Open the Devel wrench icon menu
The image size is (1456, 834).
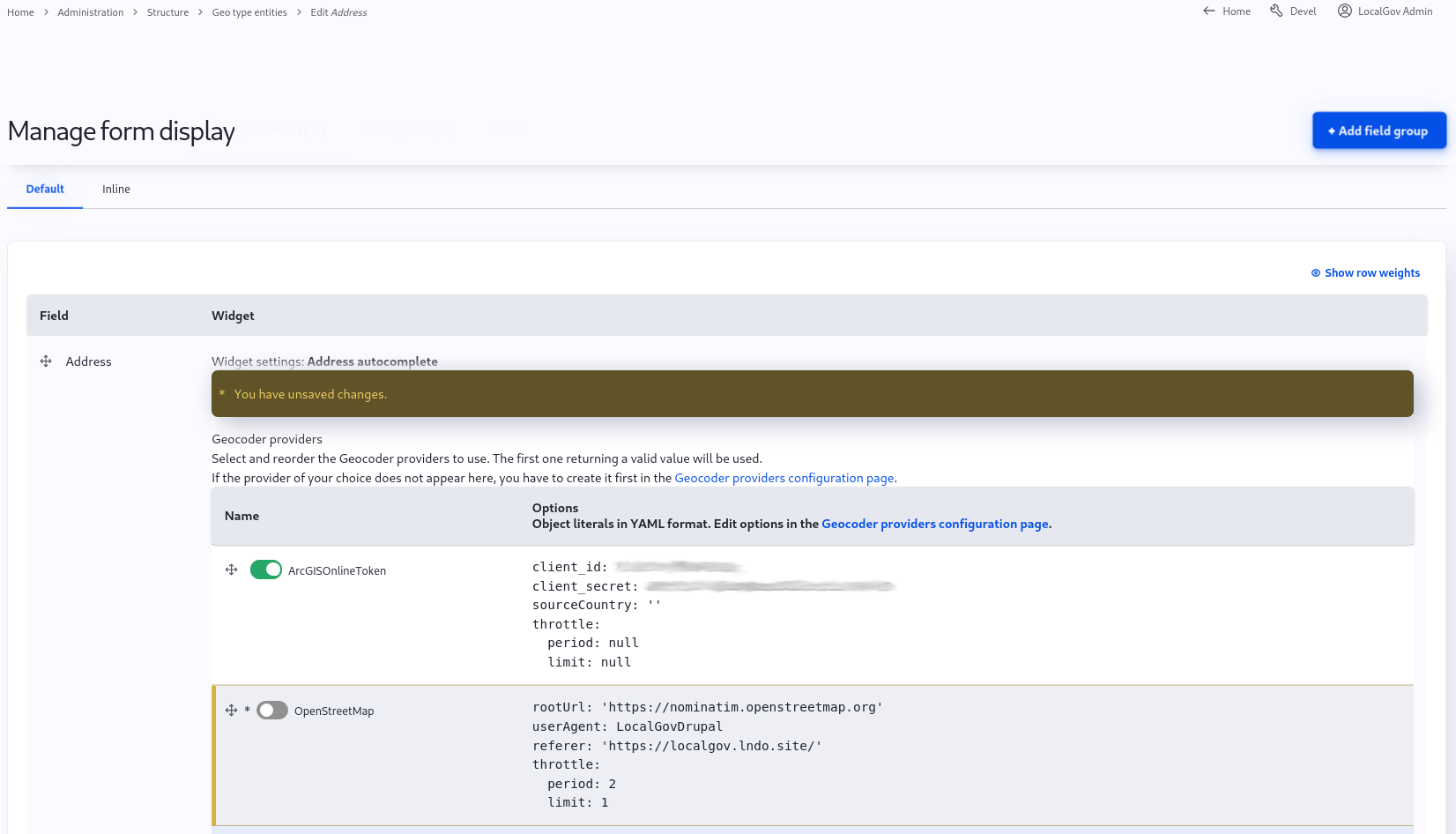point(1275,11)
